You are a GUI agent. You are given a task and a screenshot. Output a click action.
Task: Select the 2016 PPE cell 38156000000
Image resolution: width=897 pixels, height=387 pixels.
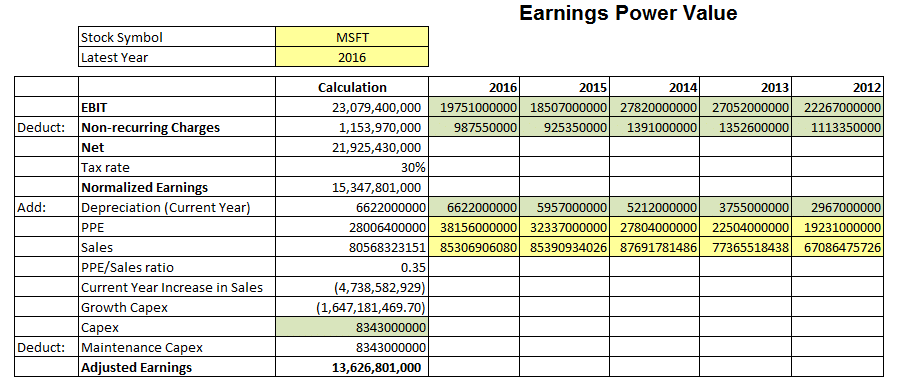tap(474, 227)
